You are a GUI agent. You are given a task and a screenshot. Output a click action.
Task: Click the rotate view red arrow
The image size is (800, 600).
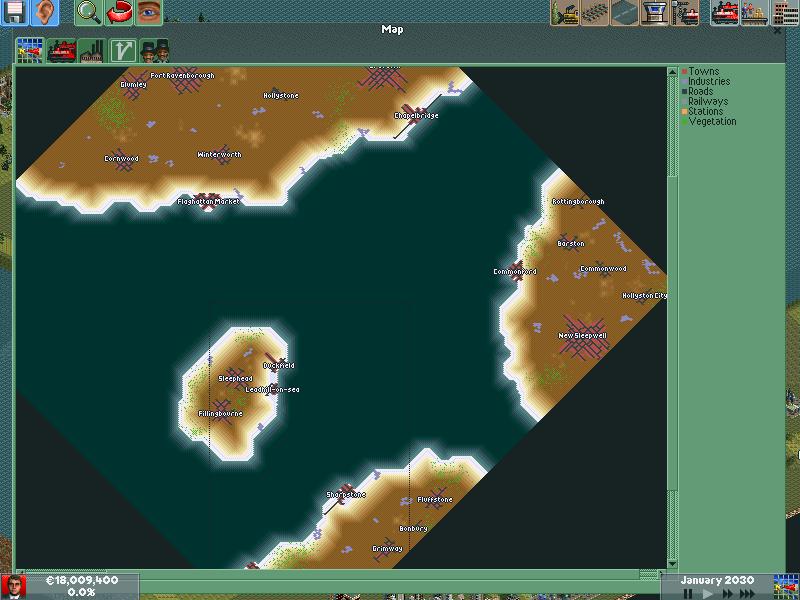pos(119,11)
